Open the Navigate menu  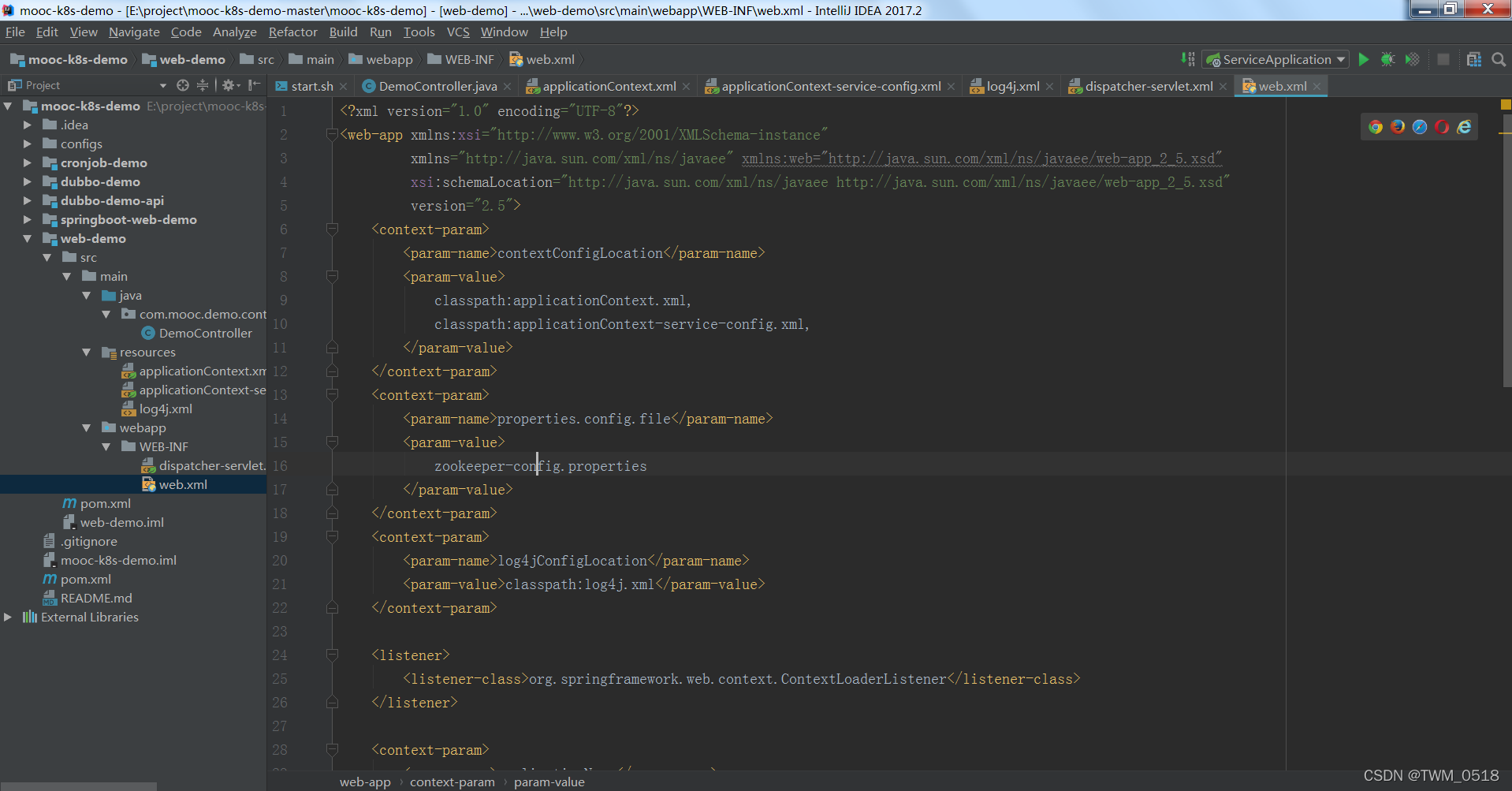coord(134,32)
